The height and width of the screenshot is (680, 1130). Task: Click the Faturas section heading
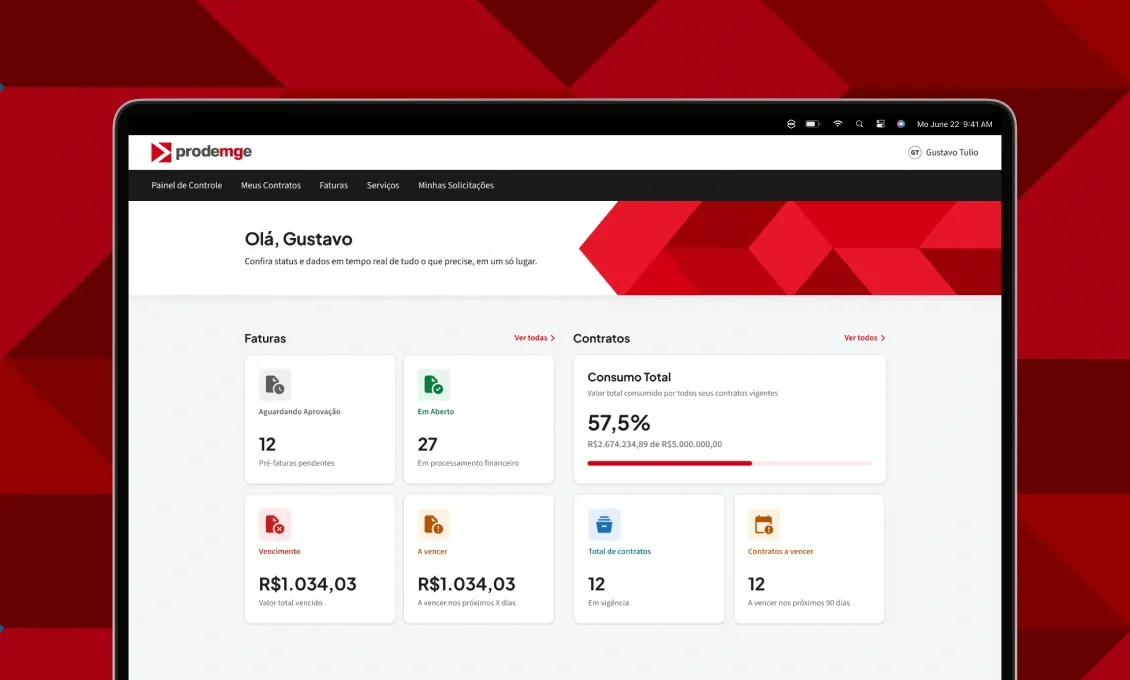265,339
